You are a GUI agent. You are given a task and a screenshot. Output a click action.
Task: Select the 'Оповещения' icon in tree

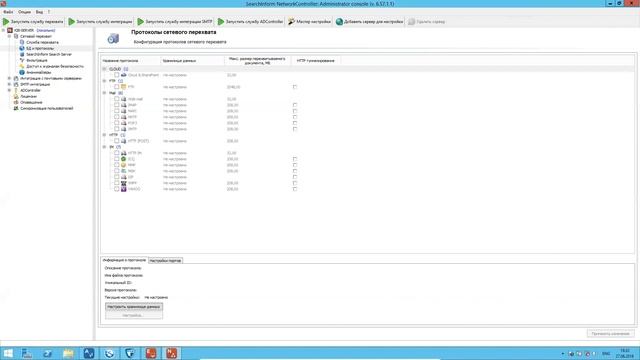click(x=16, y=102)
